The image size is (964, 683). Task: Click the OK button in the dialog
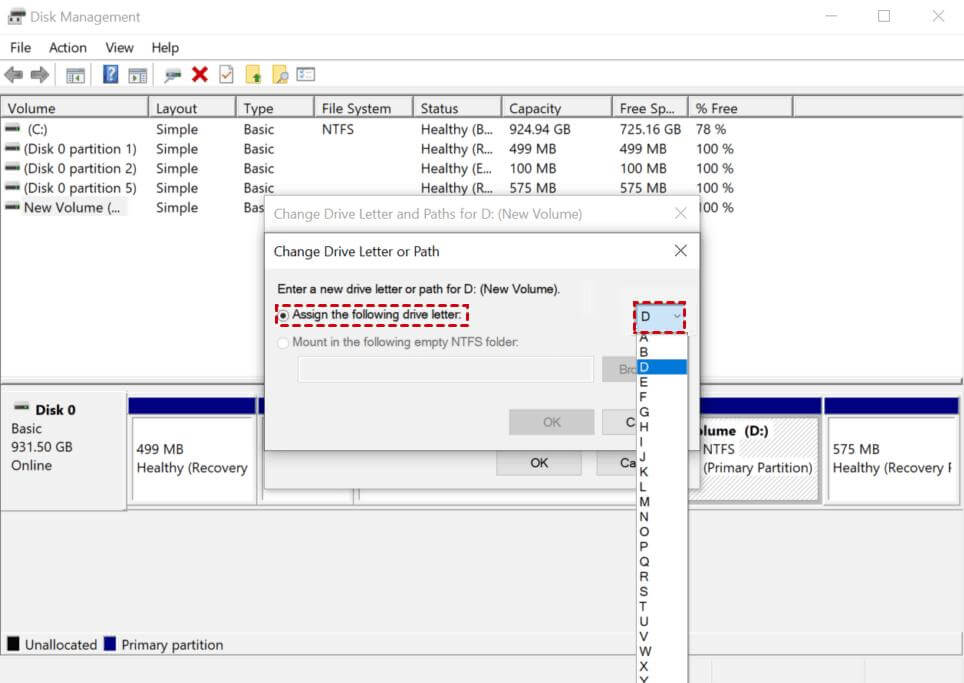pyautogui.click(x=550, y=422)
